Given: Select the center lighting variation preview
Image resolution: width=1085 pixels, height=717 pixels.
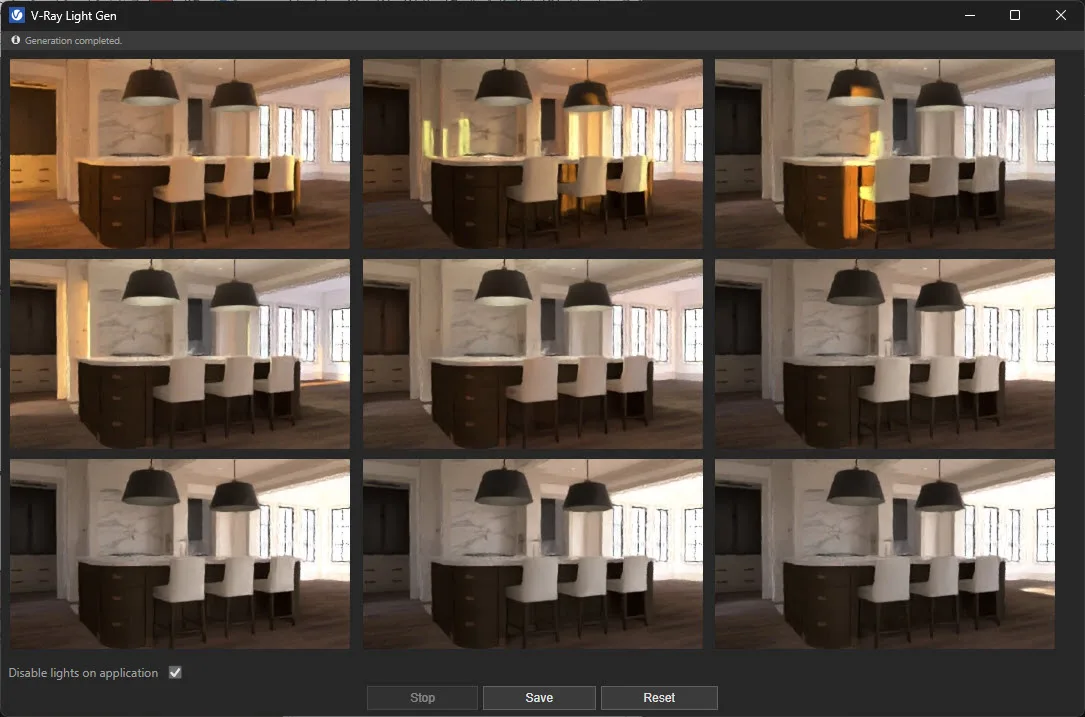Looking at the screenshot, I should coord(532,353).
